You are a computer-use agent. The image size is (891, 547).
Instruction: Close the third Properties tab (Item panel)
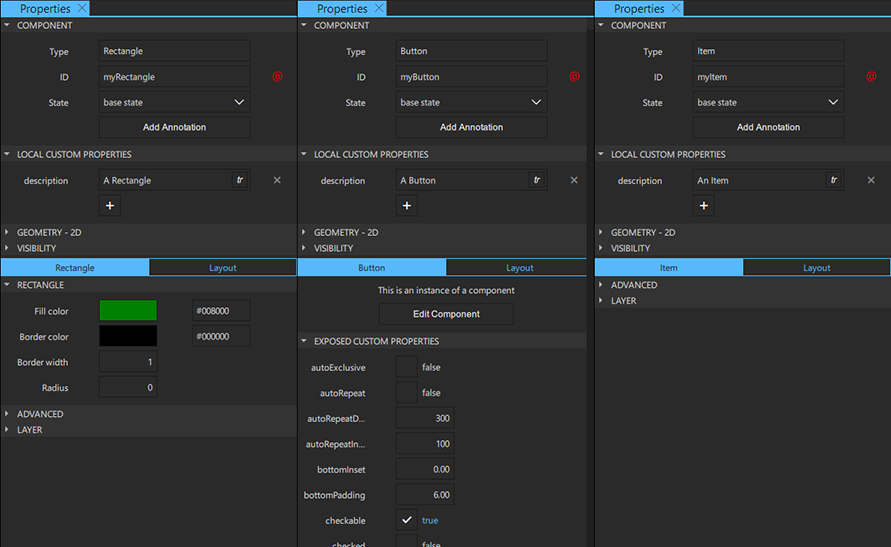point(676,8)
